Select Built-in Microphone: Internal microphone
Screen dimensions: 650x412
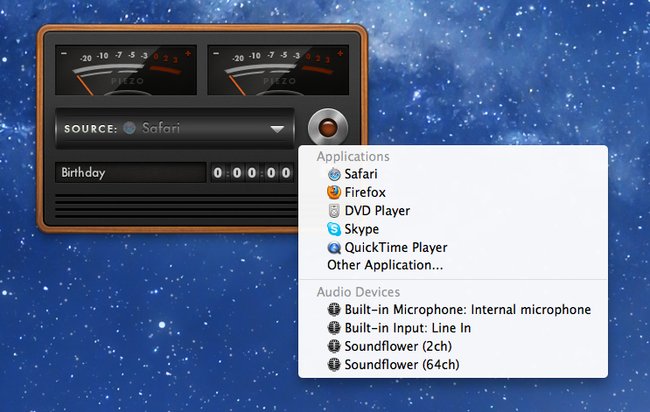453,310
